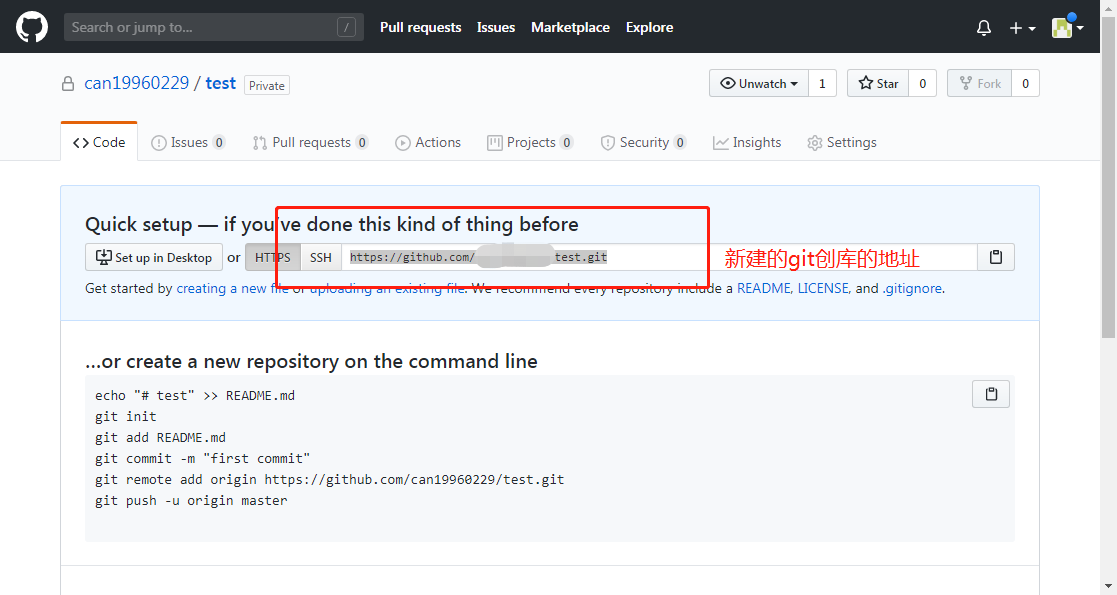
Task: Switch to the Projects tab
Action: tap(530, 143)
